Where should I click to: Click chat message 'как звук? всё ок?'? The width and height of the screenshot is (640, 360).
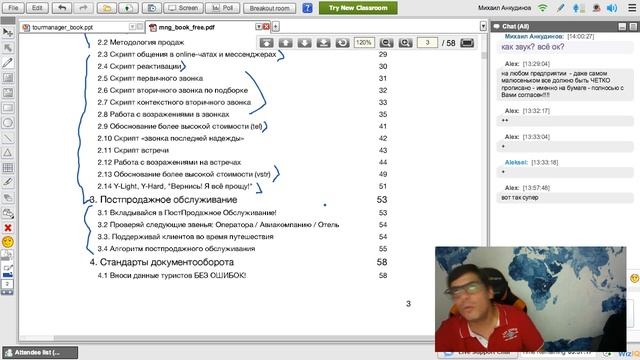pyautogui.click(x=533, y=47)
